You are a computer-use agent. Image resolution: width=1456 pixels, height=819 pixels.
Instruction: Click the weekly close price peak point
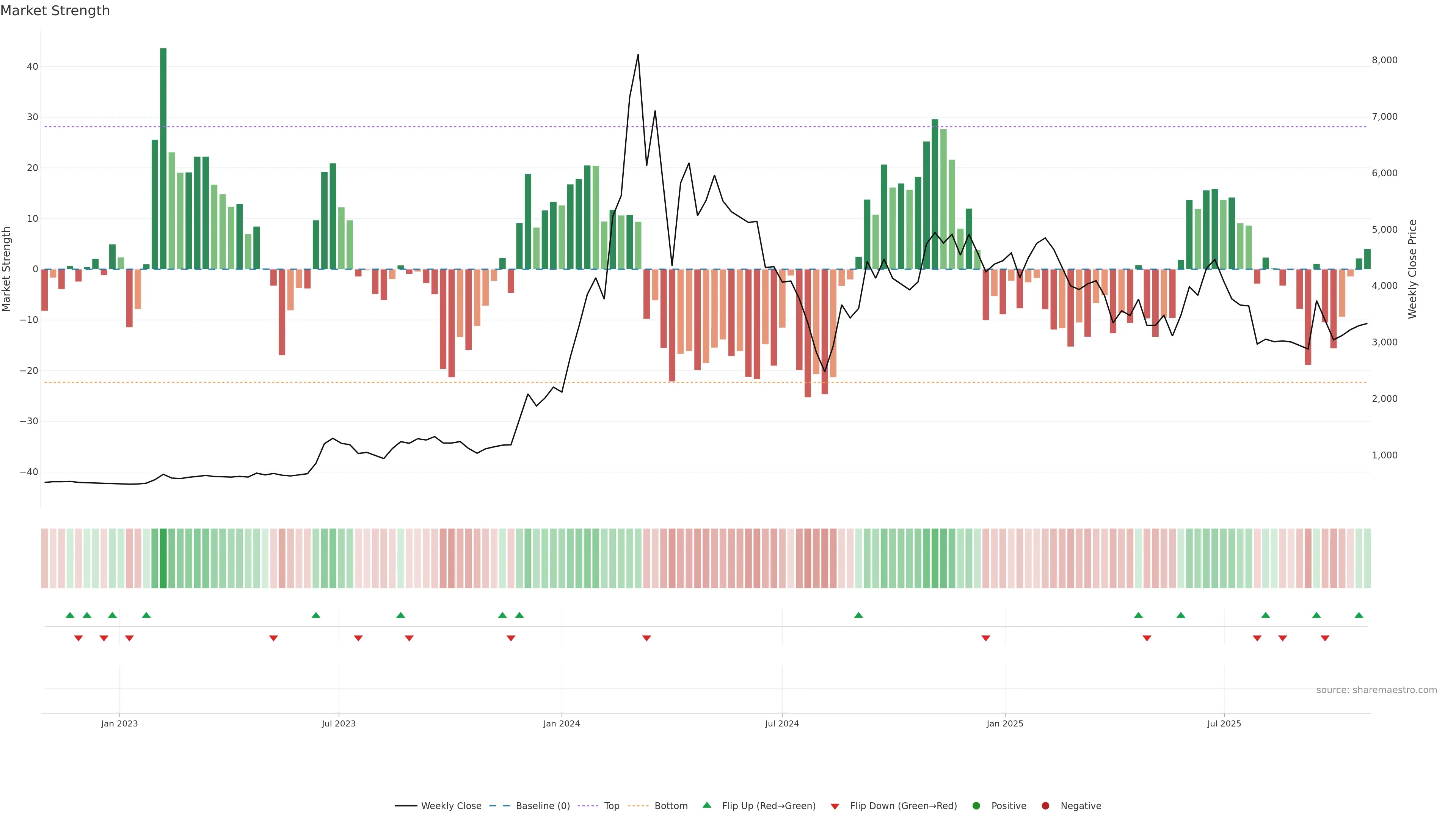(638, 55)
